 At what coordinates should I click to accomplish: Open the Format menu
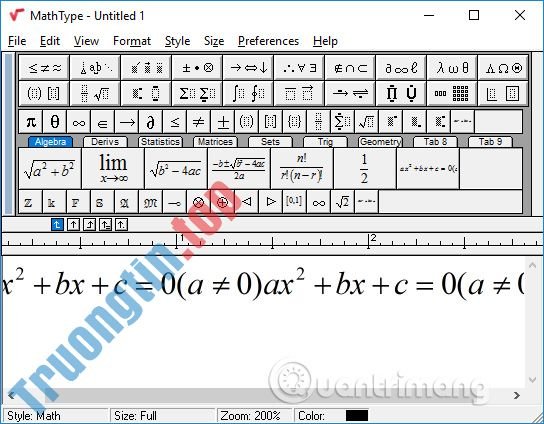(132, 41)
